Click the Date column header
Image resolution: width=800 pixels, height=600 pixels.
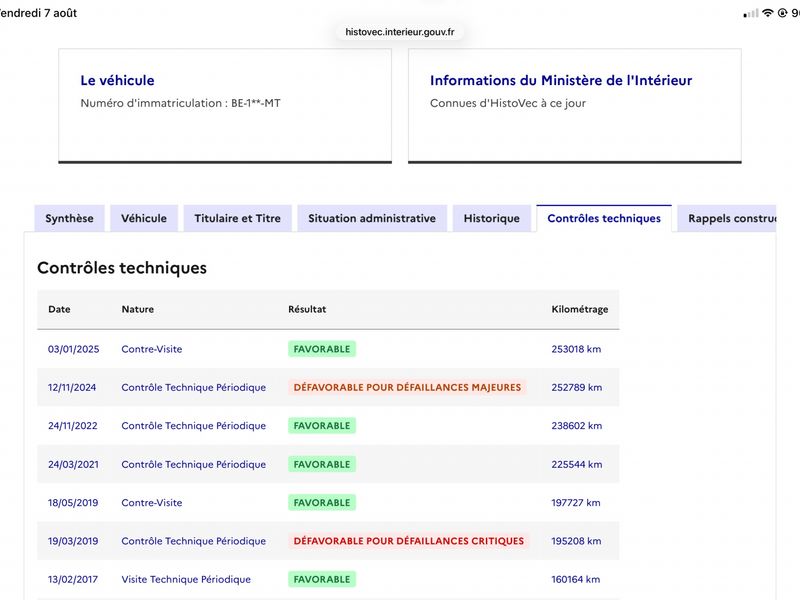point(59,309)
